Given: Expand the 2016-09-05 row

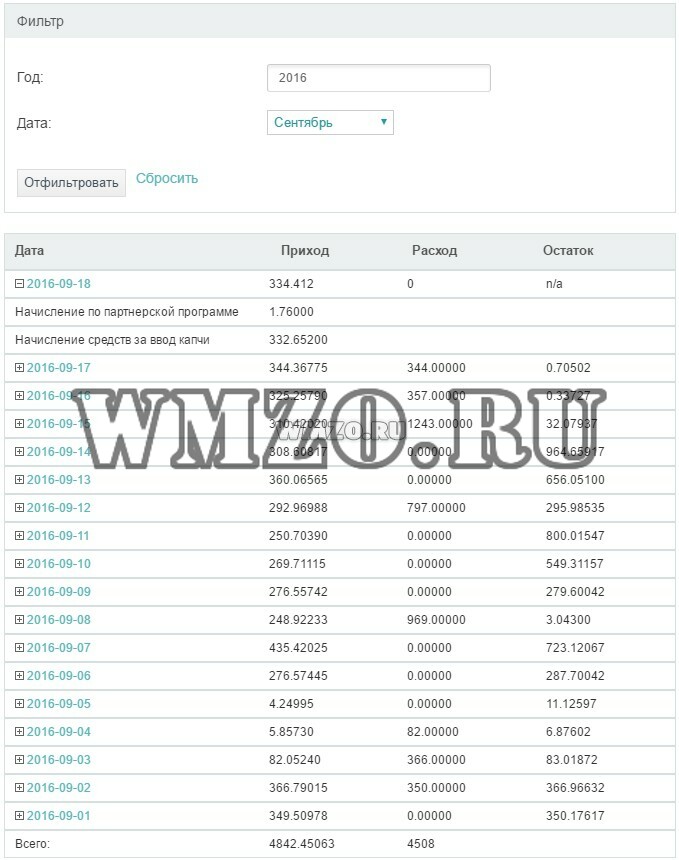Looking at the screenshot, I should click(x=19, y=703).
